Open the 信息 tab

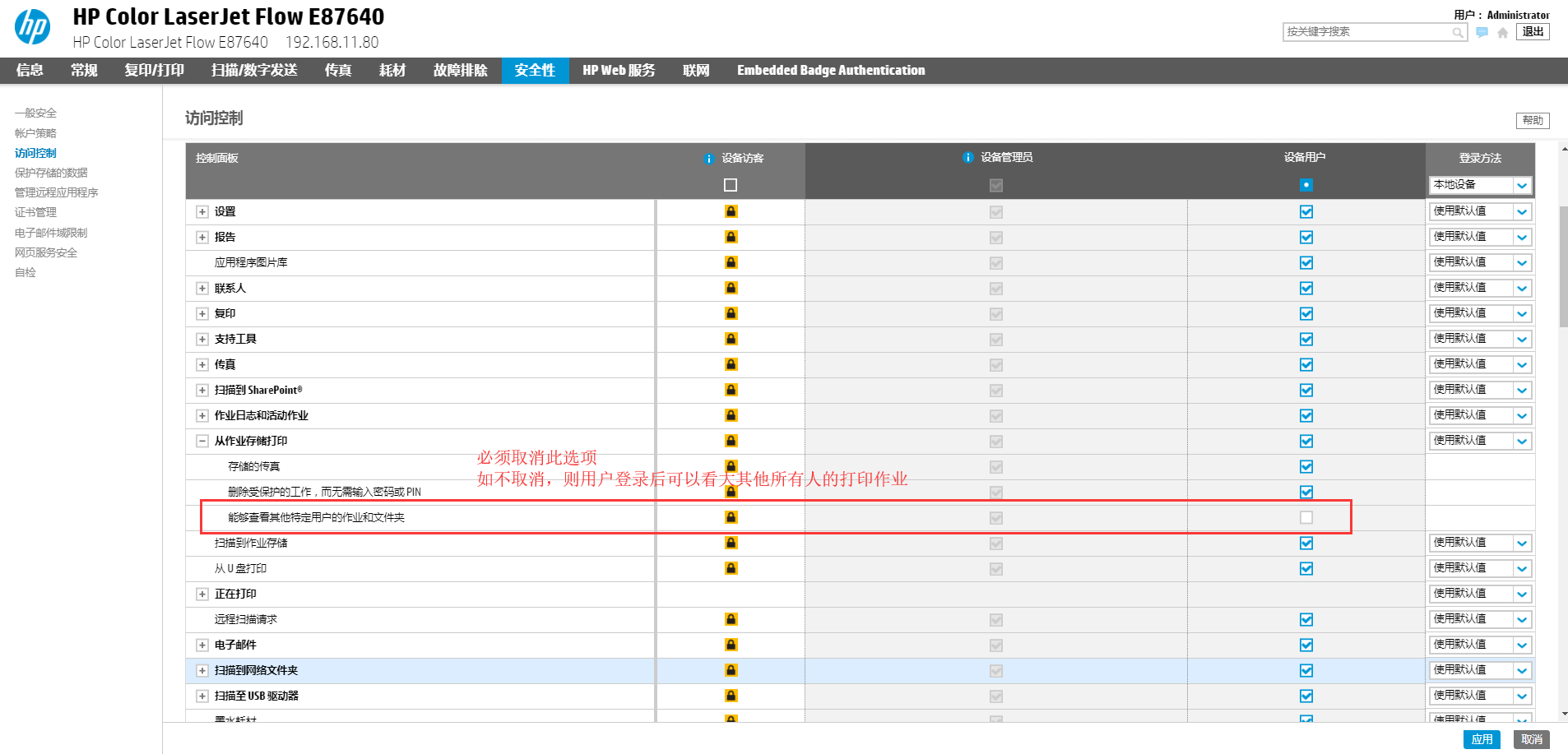30,71
